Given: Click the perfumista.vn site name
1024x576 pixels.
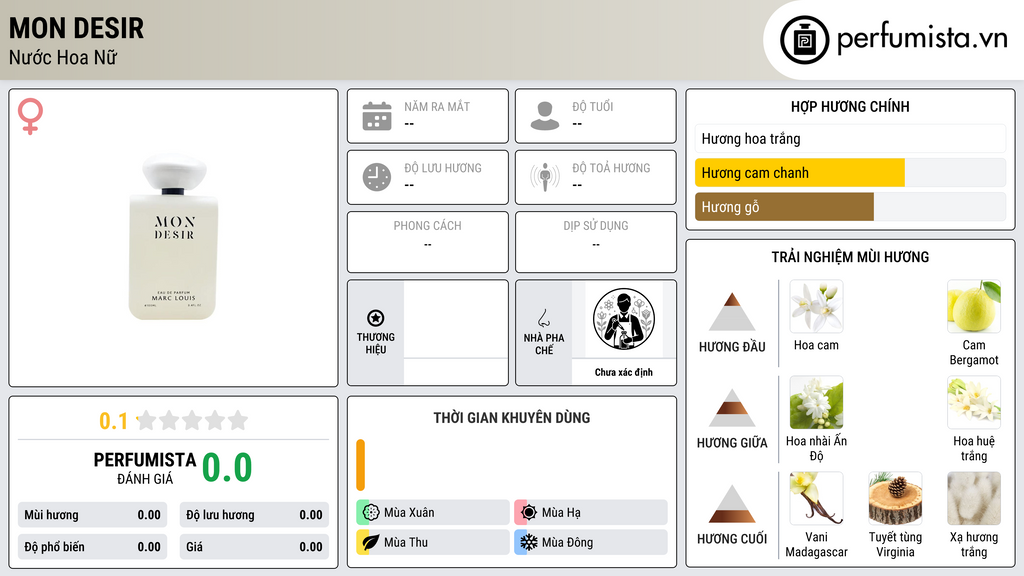Looking at the screenshot, I should point(922,39).
